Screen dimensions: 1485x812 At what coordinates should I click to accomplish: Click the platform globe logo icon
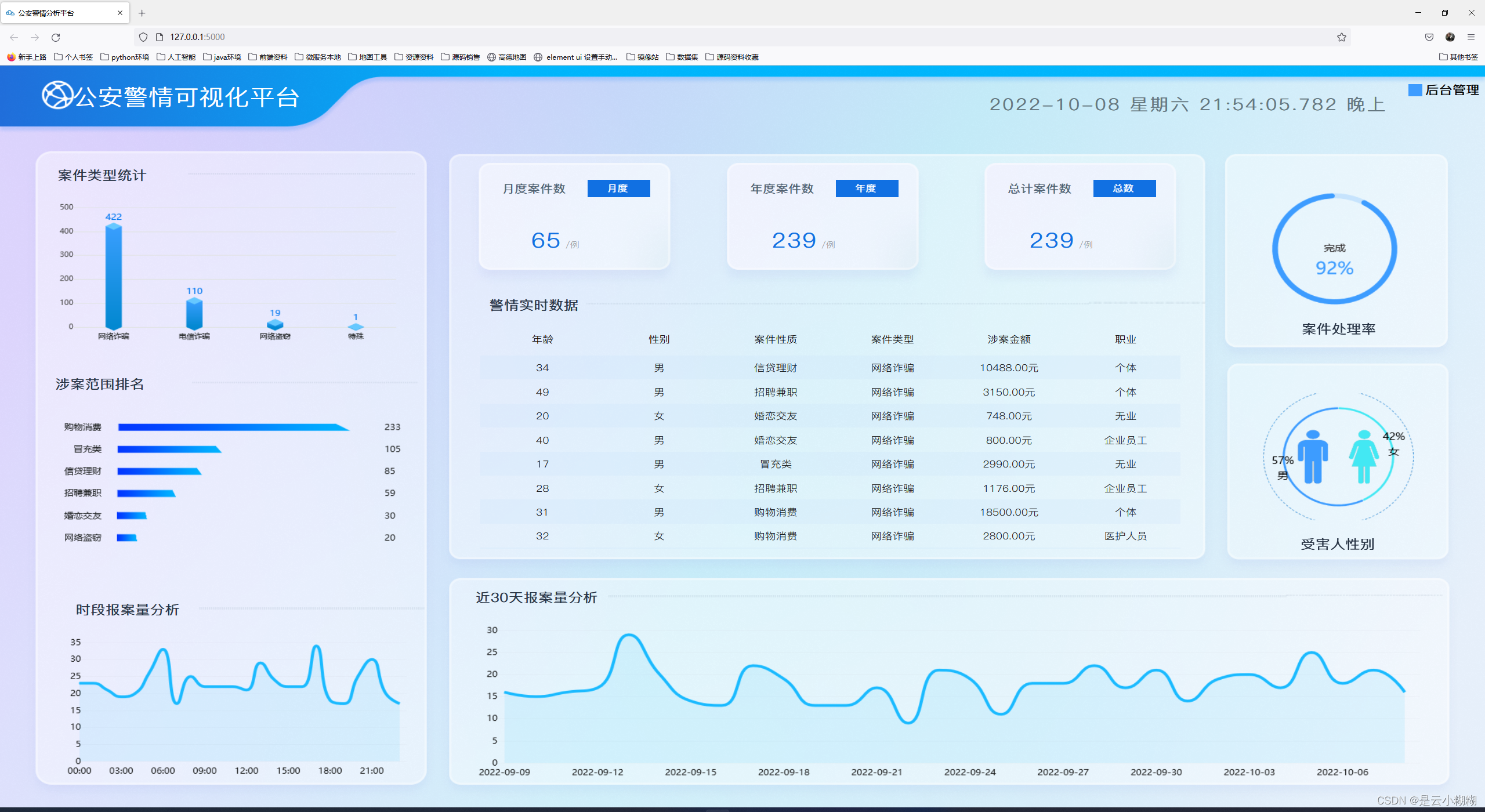point(57,95)
